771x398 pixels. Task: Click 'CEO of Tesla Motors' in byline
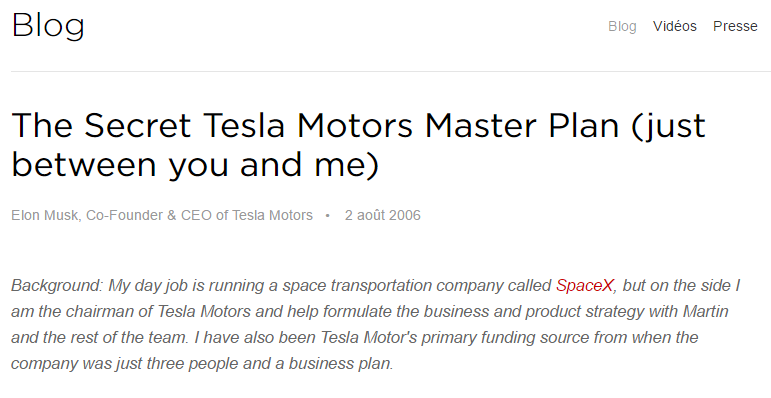pos(247,215)
